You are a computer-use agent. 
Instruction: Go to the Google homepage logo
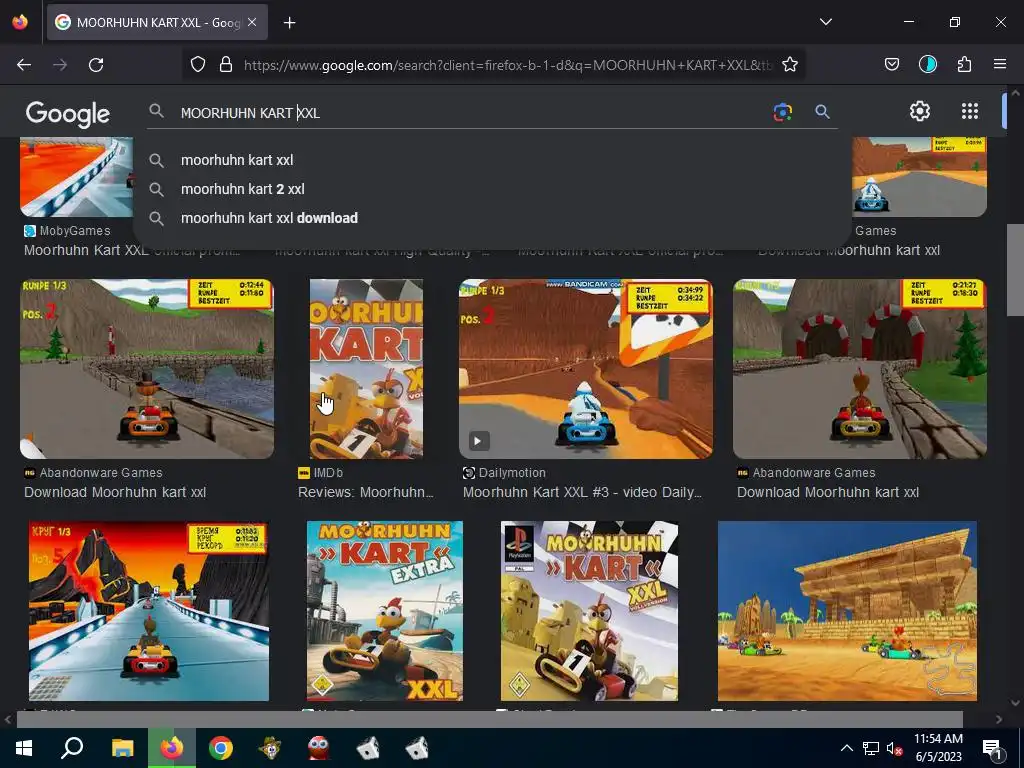(67, 114)
